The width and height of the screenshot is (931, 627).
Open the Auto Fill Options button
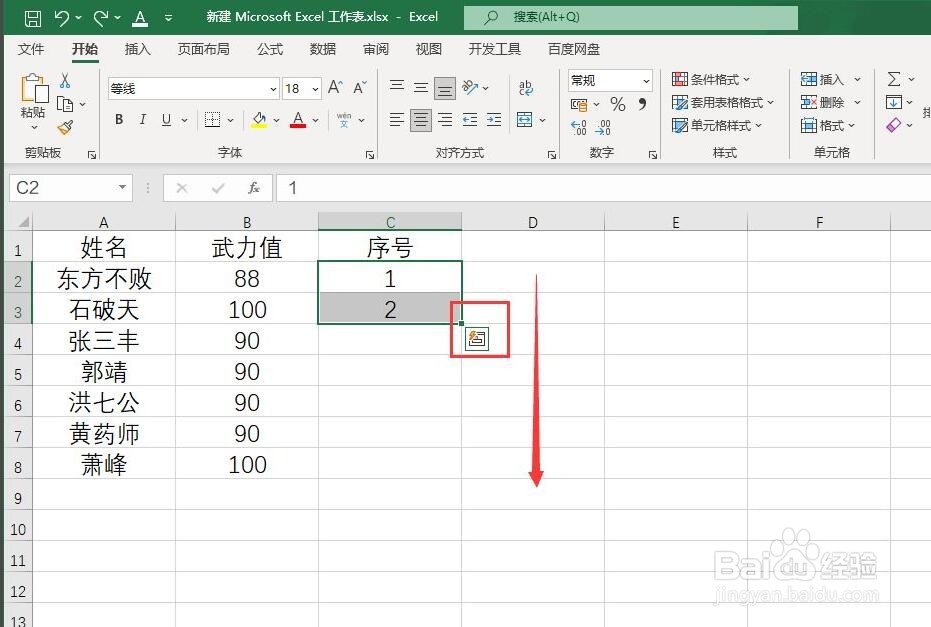pos(477,339)
